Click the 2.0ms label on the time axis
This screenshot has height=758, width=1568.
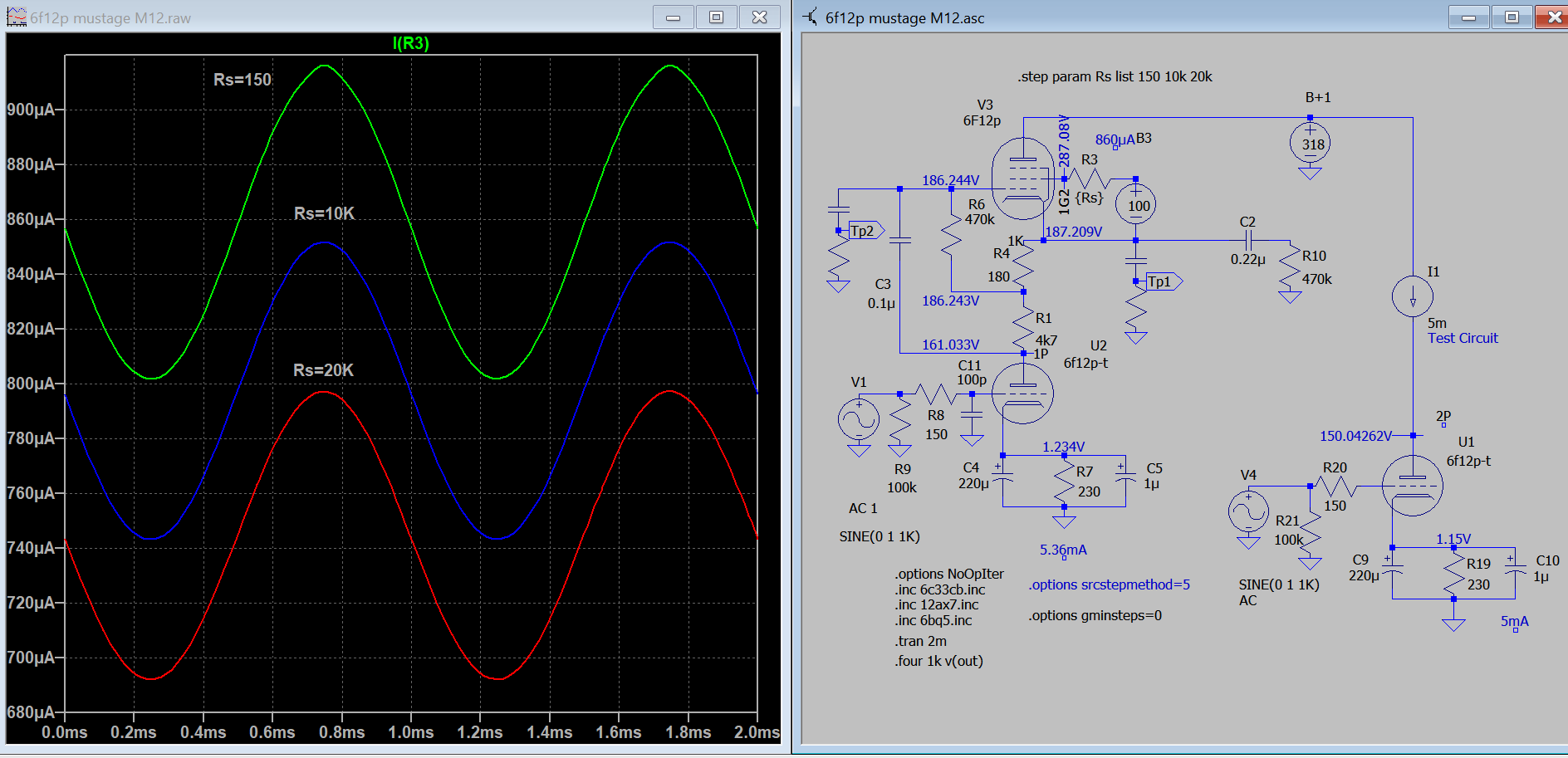pos(757,732)
